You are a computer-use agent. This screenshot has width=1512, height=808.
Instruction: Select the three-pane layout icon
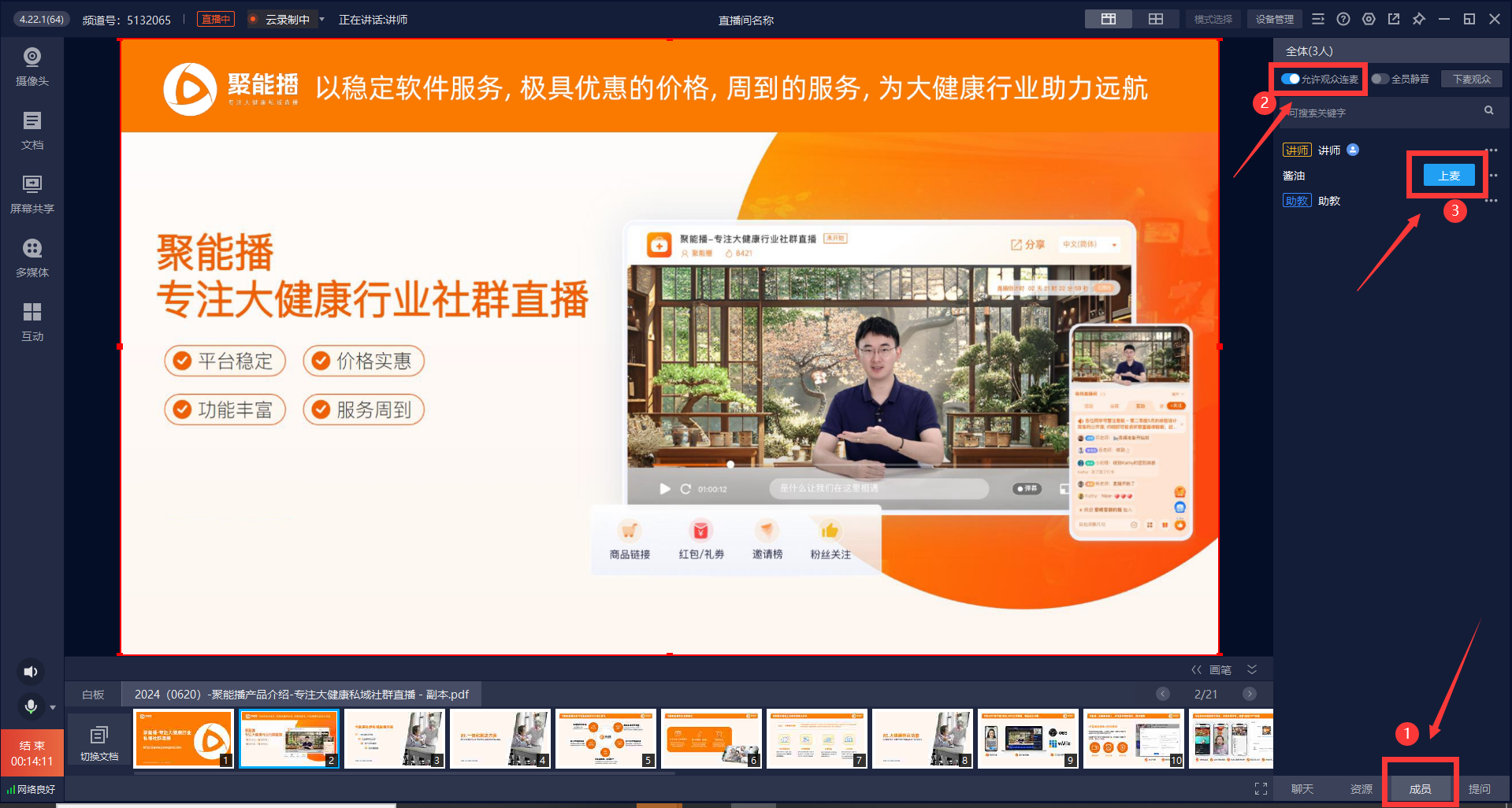click(x=1109, y=19)
